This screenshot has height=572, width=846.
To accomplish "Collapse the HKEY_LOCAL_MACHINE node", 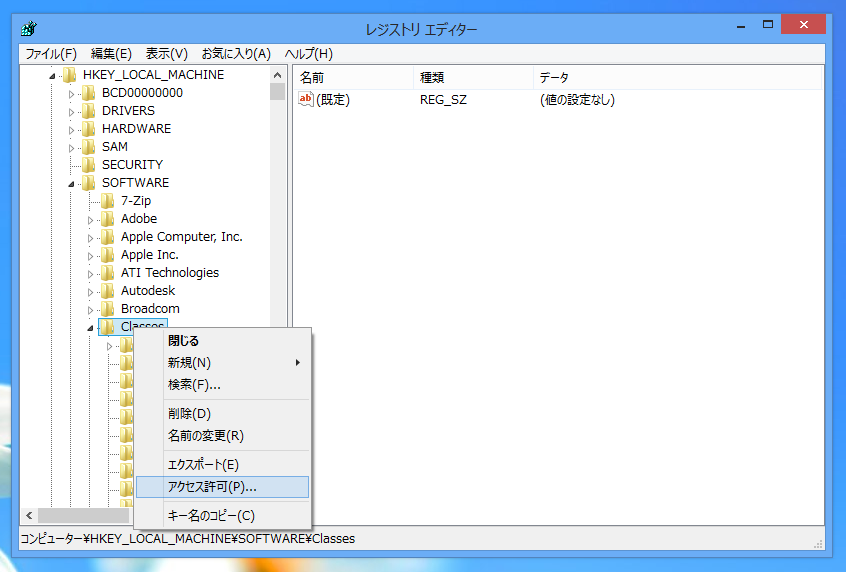I will [52, 76].
